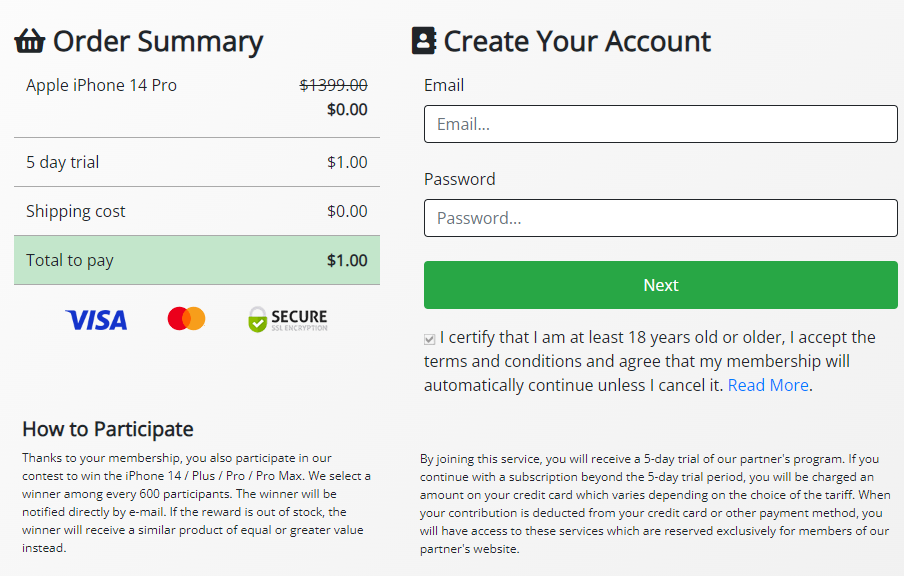Image resolution: width=904 pixels, height=576 pixels.
Task: Click the account contact-book icon
Action: click(x=424, y=41)
